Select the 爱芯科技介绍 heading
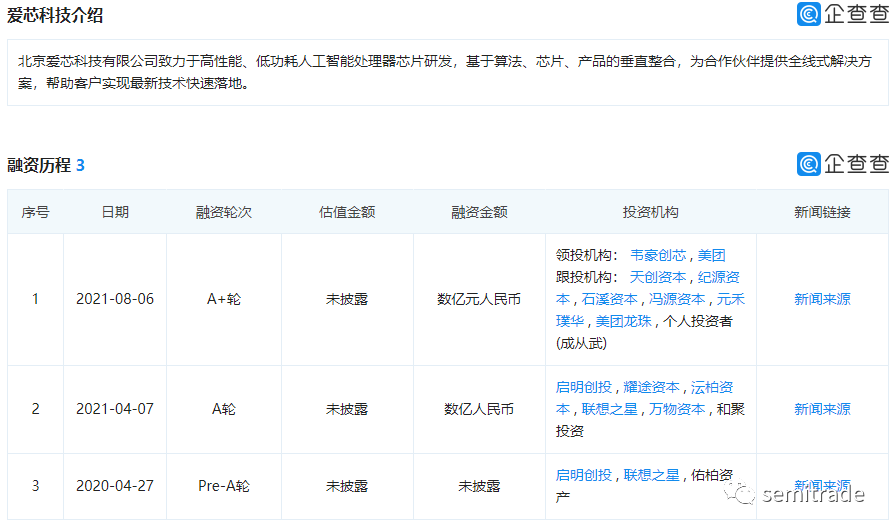The width and height of the screenshot is (893, 530). click(x=55, y=15)
